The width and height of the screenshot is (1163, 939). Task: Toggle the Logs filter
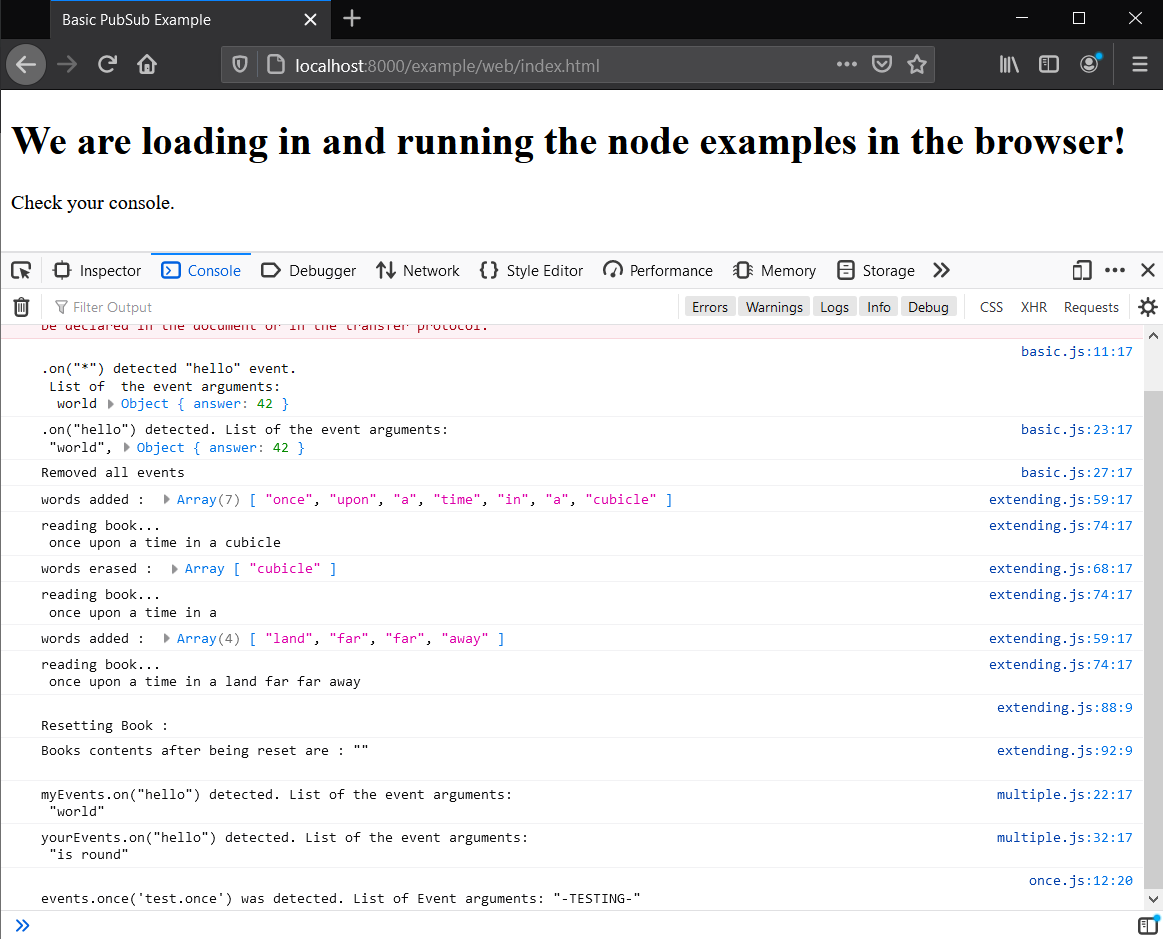(834, 307)
